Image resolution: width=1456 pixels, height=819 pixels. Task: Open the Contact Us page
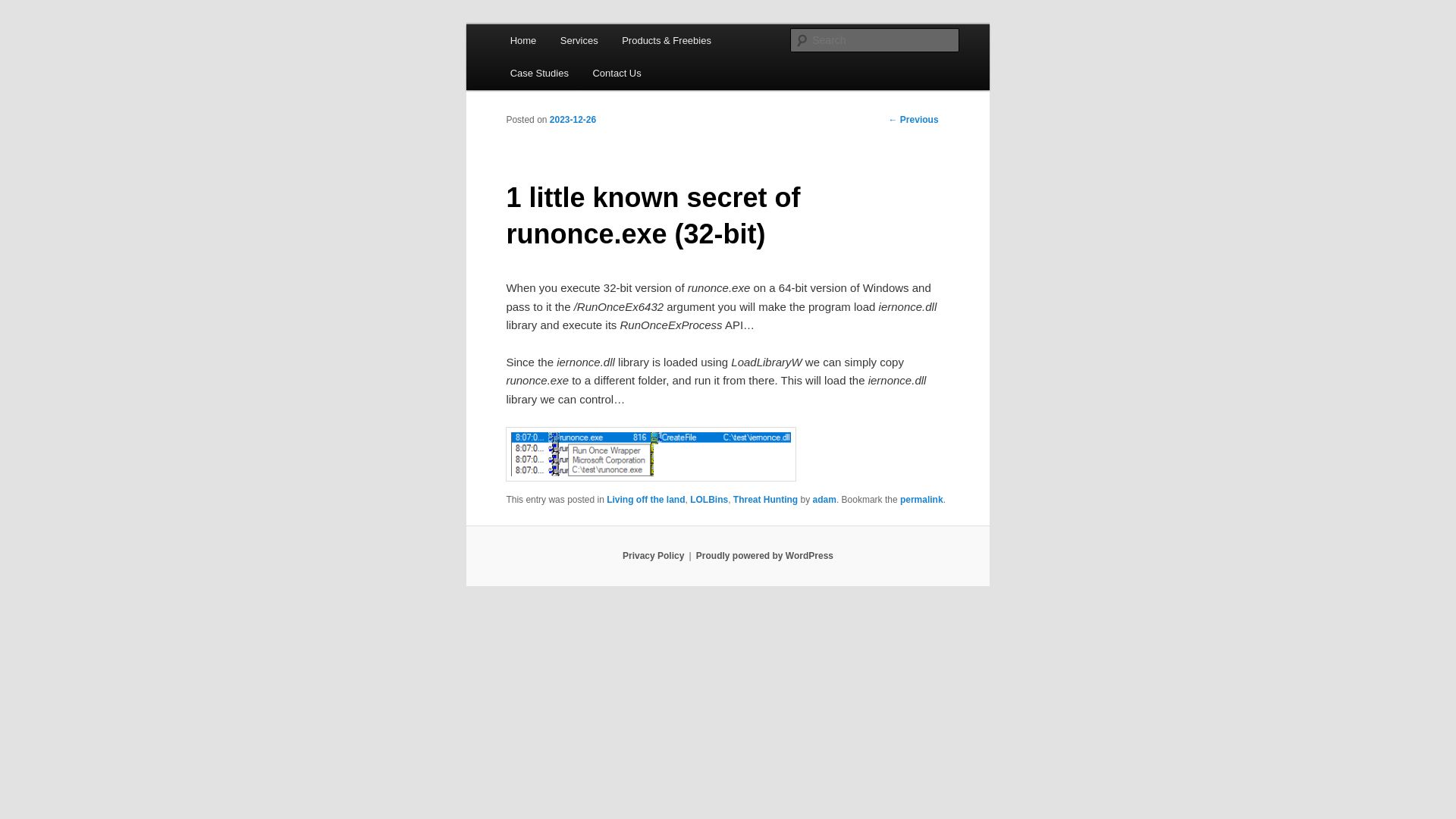617,73
